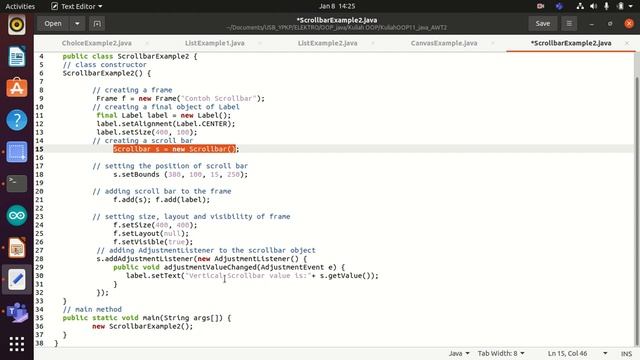Click line 18 s.setBounds code
The width and height of the screenshot is (640, 360).
point(180,174)
